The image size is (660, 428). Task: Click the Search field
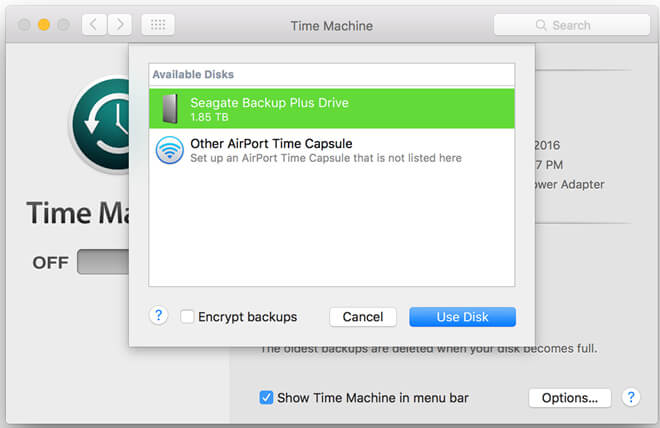(572, 25)
